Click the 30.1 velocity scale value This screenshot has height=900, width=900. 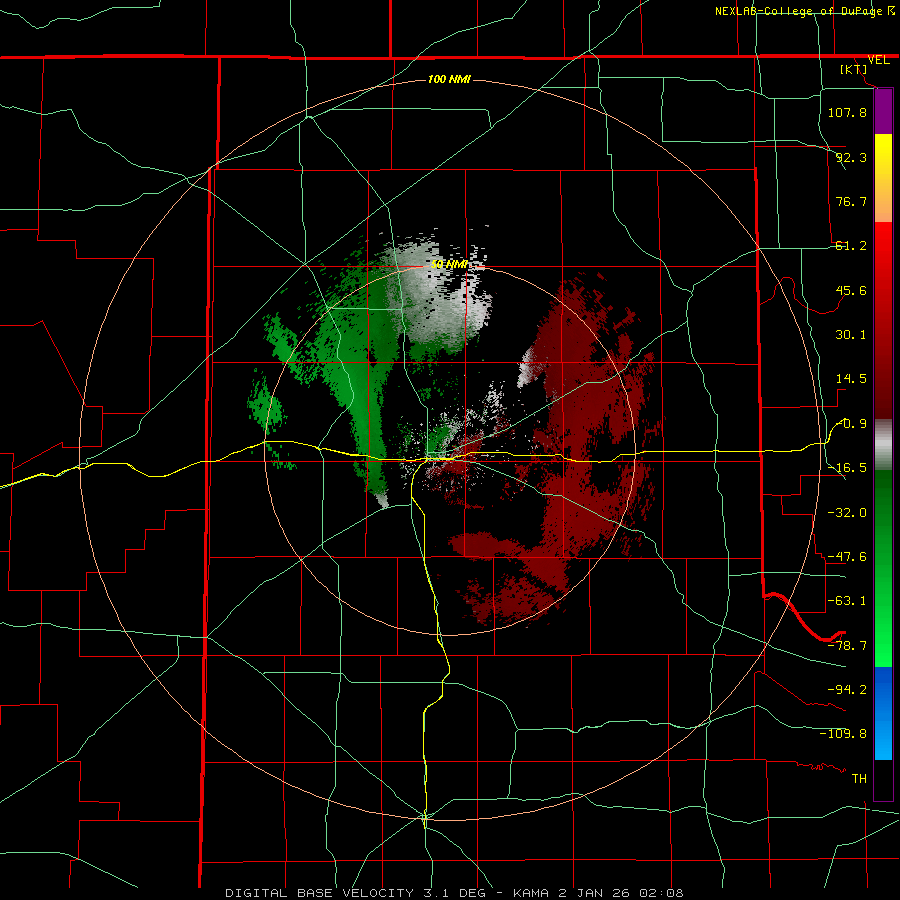point(851,335)
